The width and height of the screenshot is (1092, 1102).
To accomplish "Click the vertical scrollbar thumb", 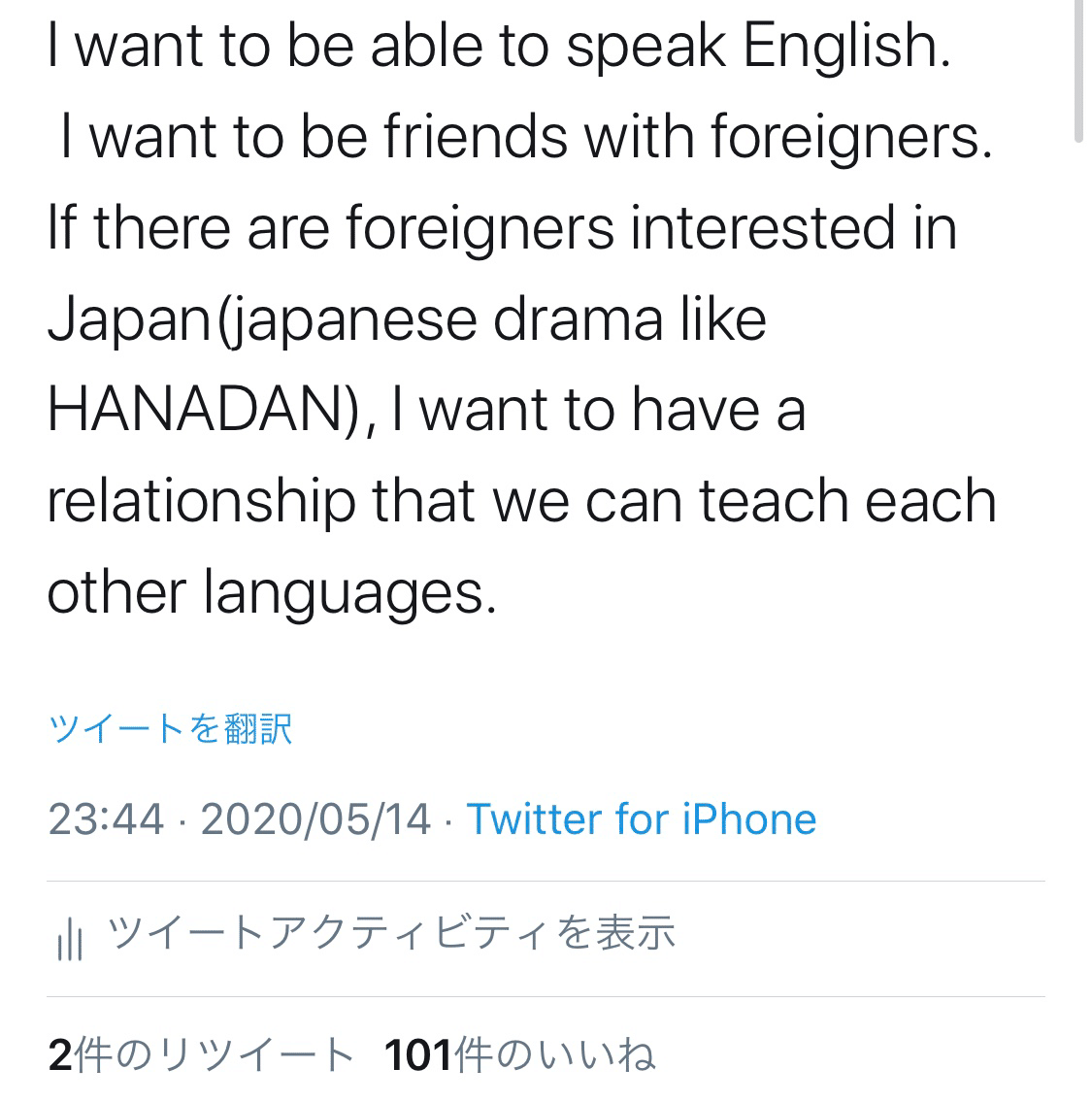I will 1078,70.
